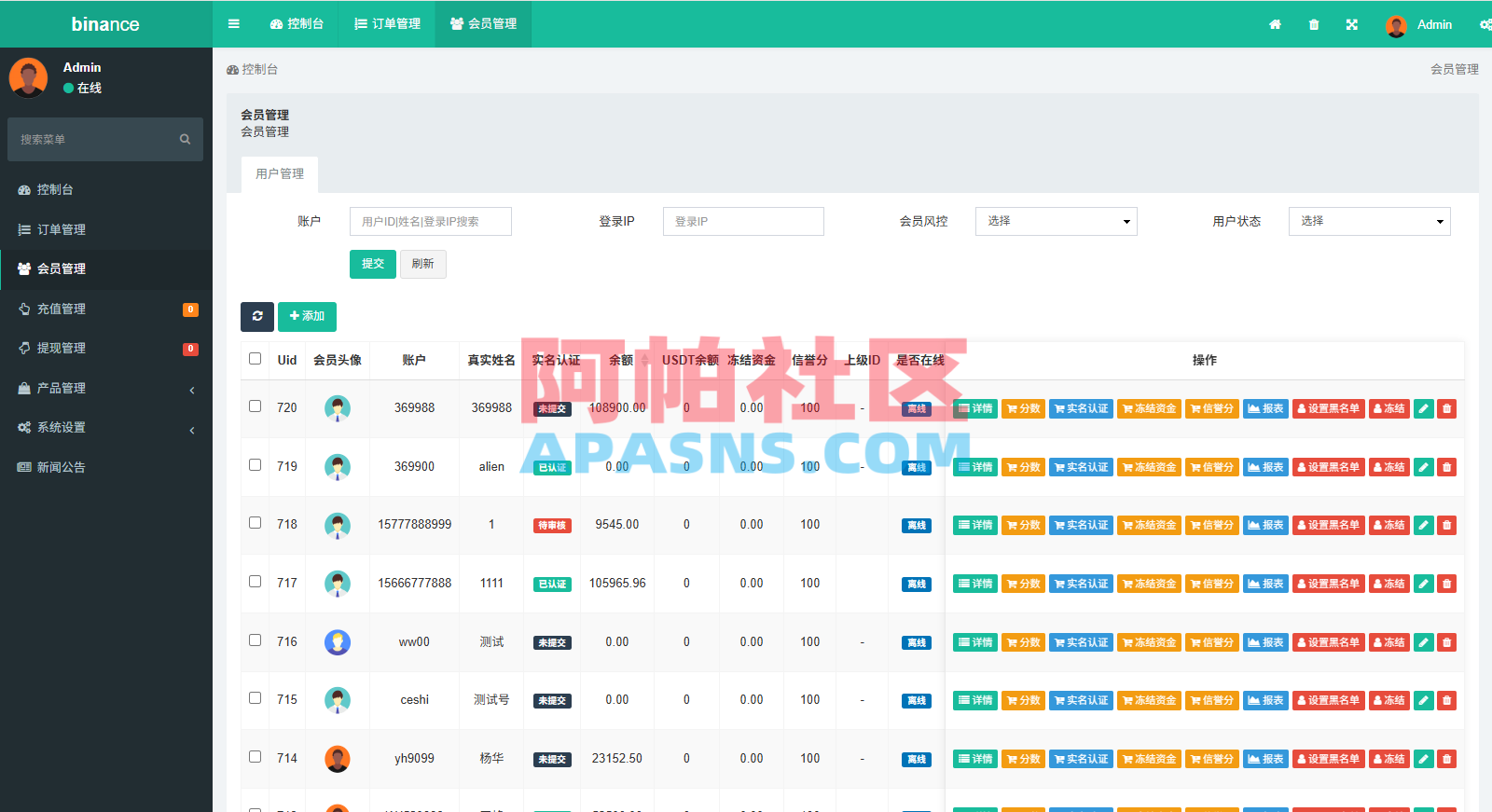Click 设置黑名单 button for Uid 717
This screenshot has height=812, width=1492.
[1329, 584]
